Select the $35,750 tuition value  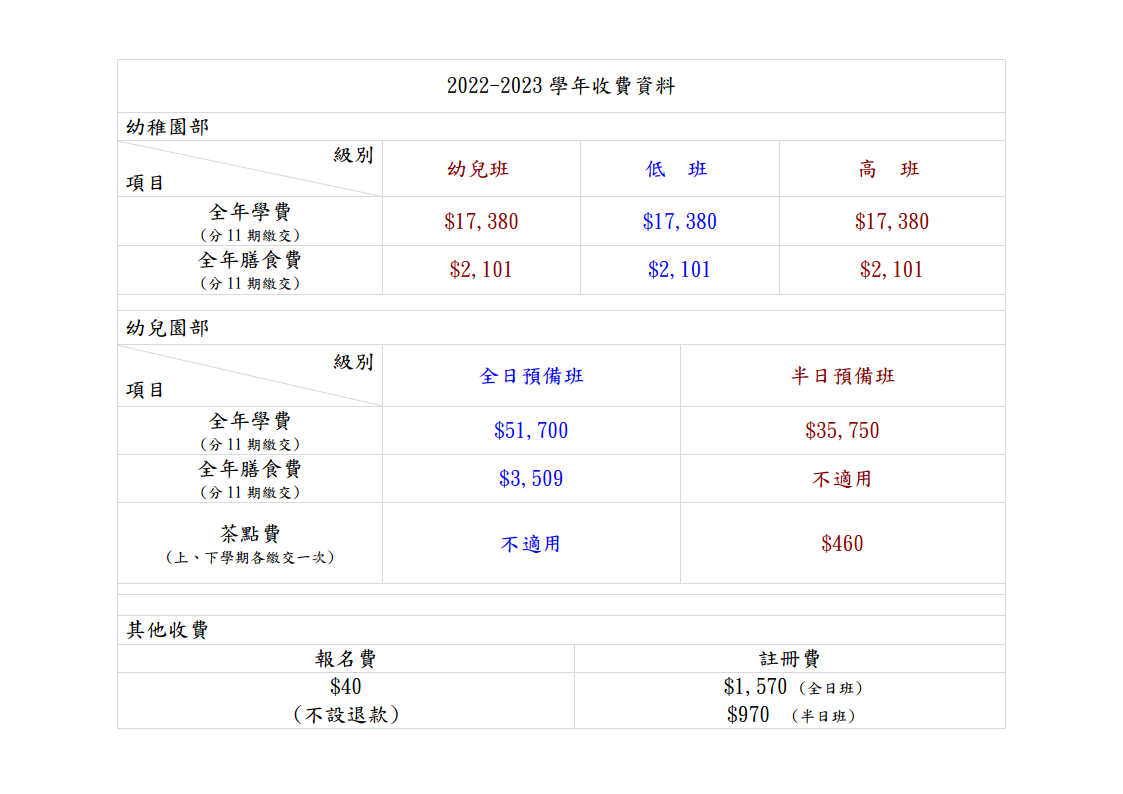pyautogui.click(x=842, y=431)
